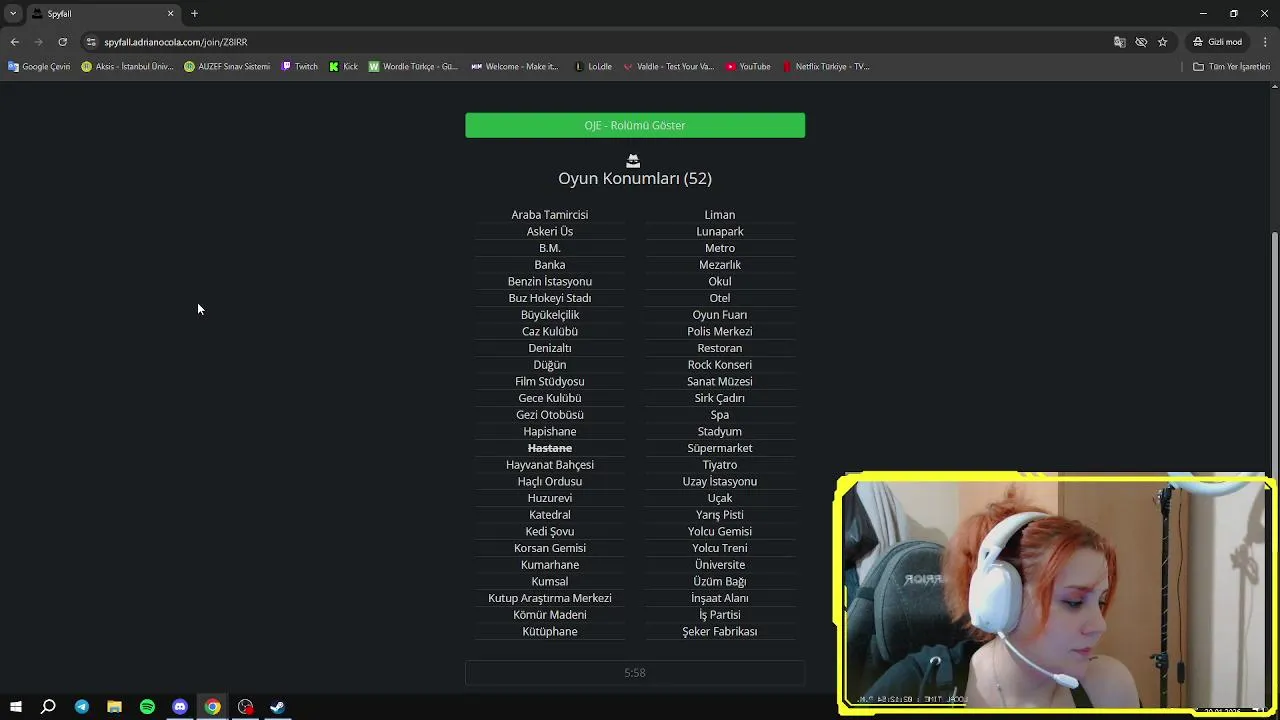
Task: Toggle the Üzüm Bağı location
Action: 720,582
